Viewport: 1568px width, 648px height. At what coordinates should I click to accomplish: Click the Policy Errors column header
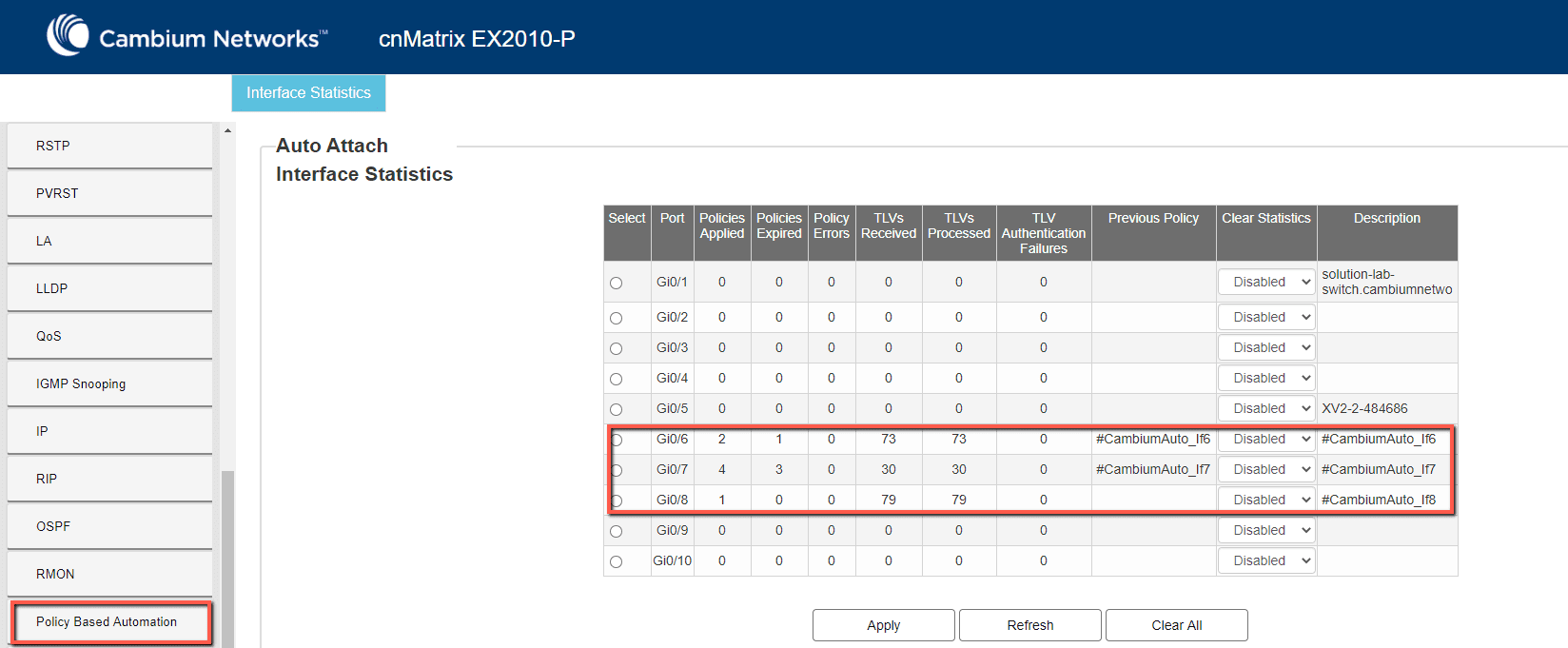pos(832,233)
